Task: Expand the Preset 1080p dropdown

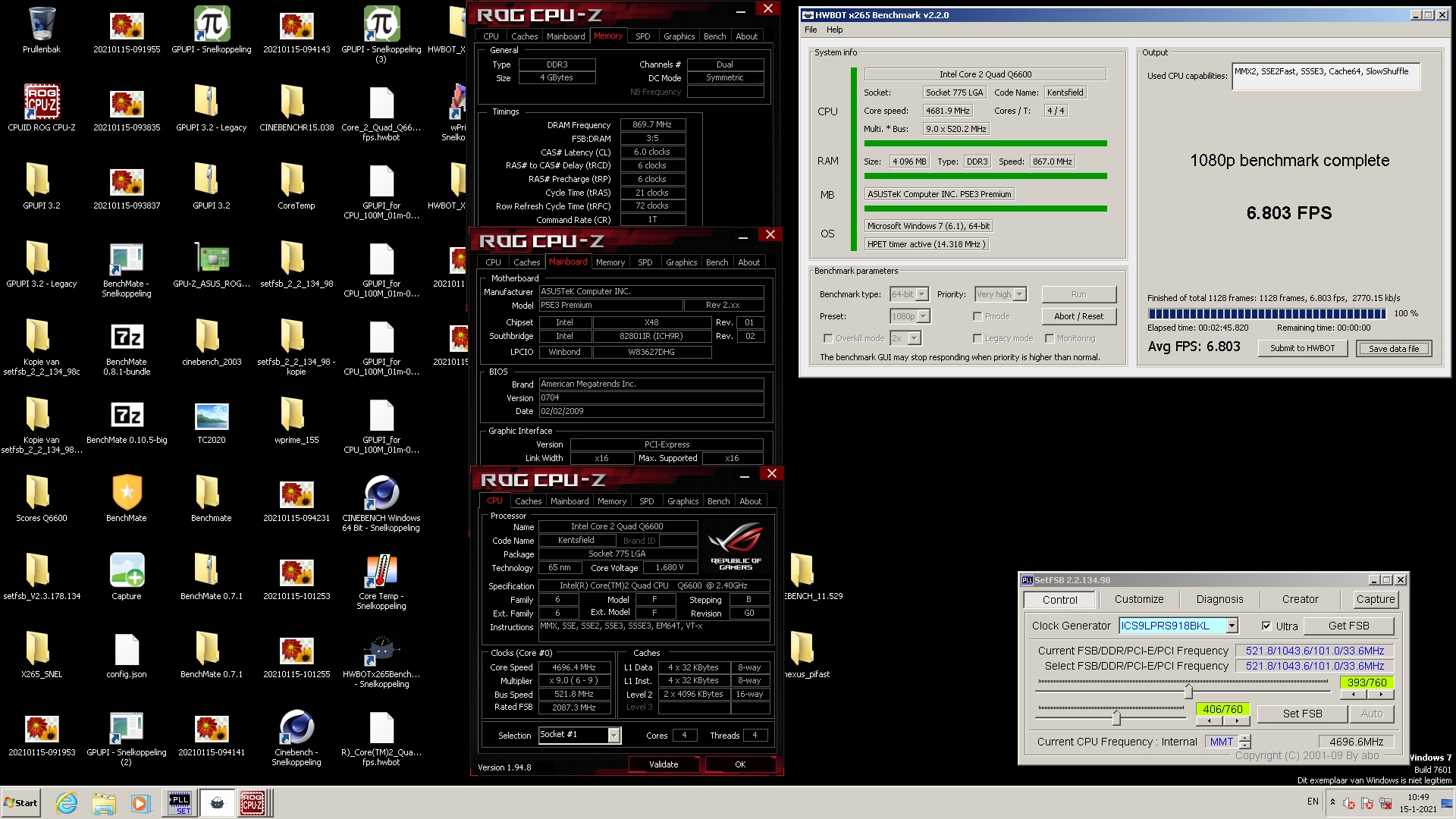Action: 924,316
